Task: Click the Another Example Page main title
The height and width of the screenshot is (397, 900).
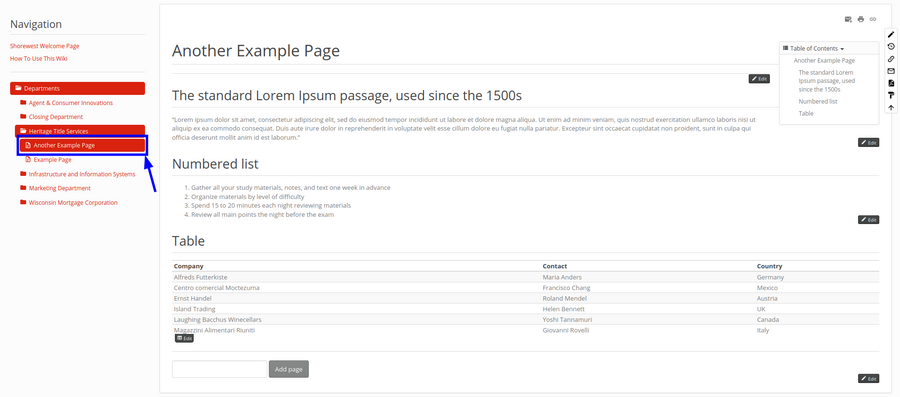Action: [x=256, y=51]
